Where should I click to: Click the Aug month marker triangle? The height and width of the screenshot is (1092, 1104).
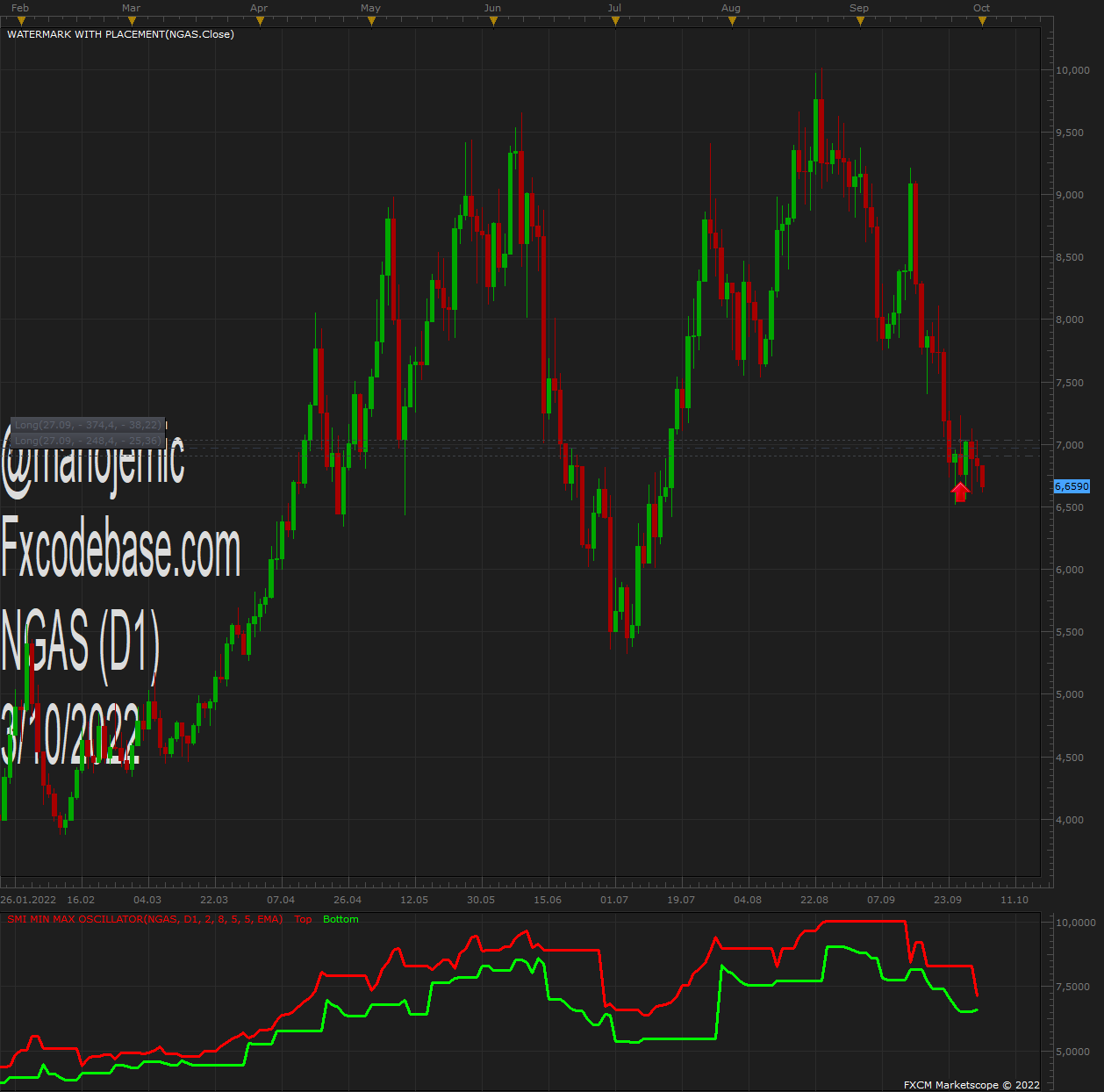tap(733, 21)
